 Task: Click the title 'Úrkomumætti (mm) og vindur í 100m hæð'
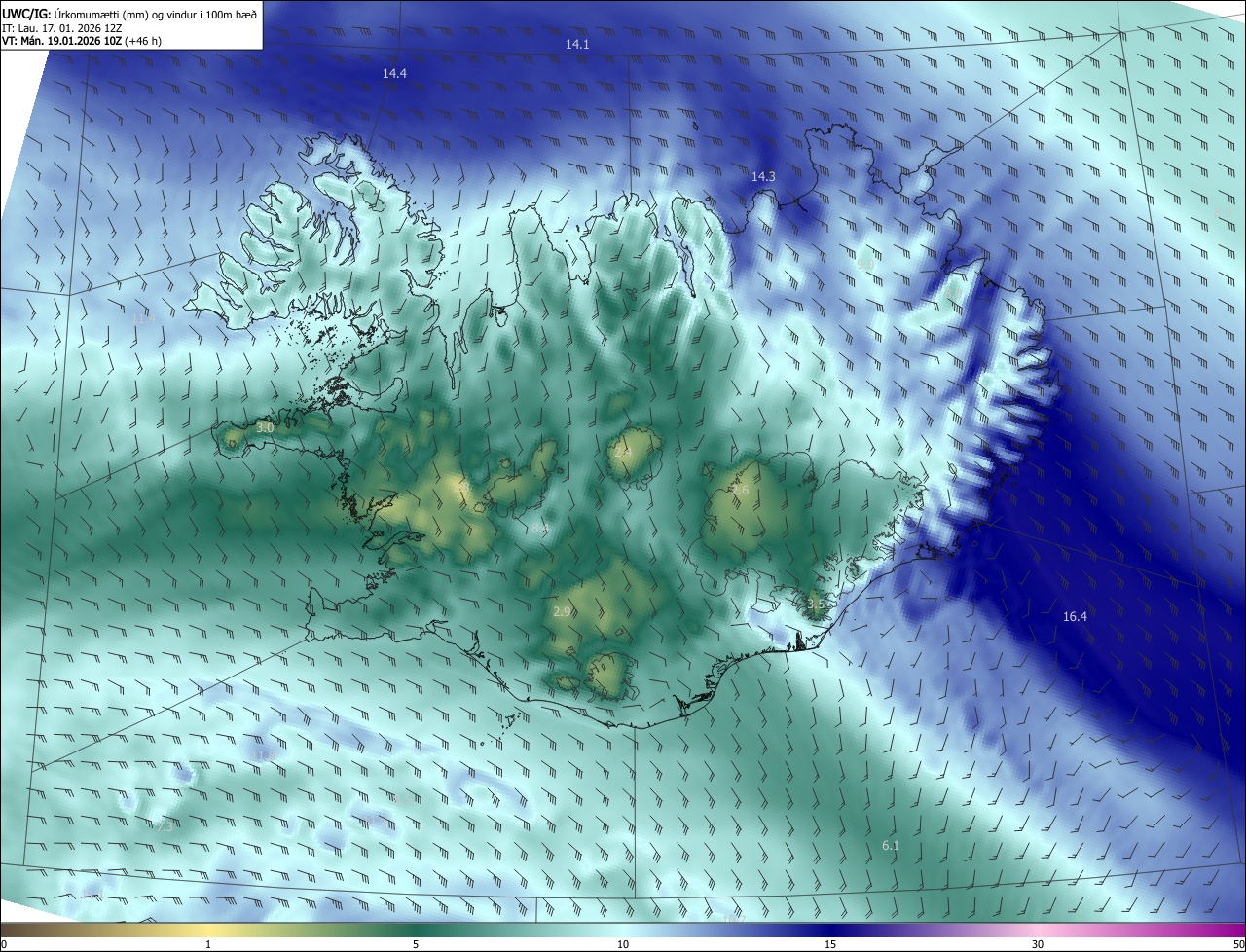coord(156,13)
